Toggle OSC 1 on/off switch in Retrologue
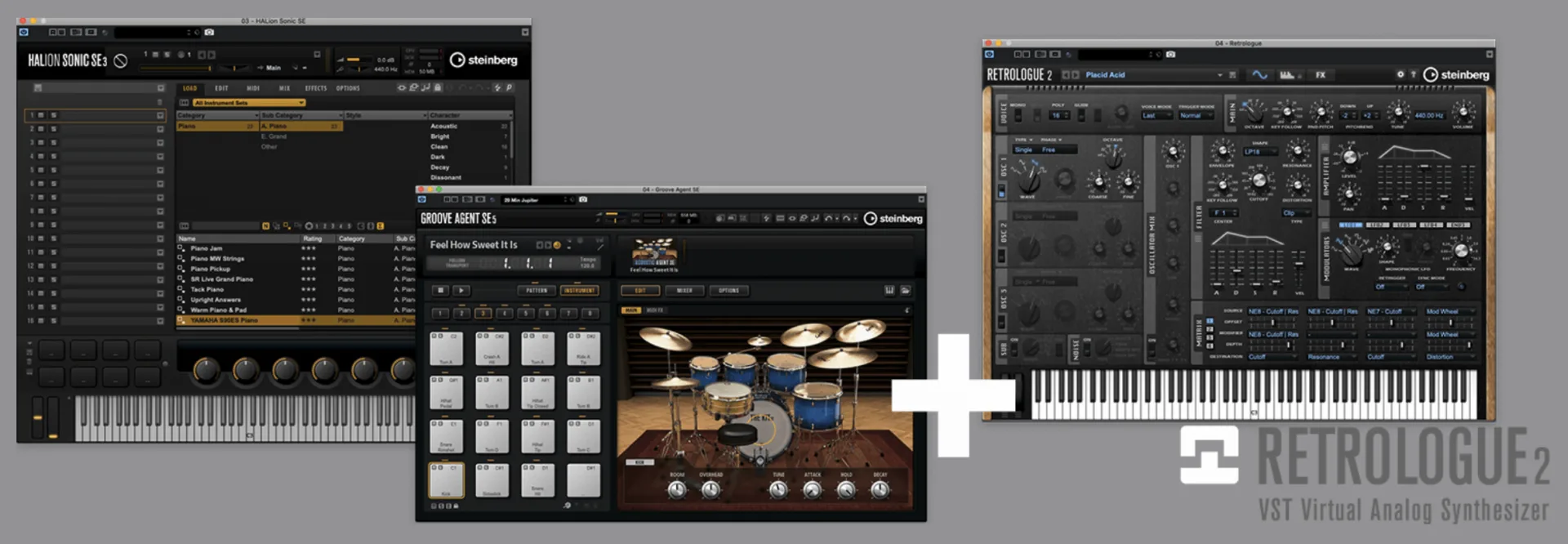1568x544 pixels. tap(1002, 192)
